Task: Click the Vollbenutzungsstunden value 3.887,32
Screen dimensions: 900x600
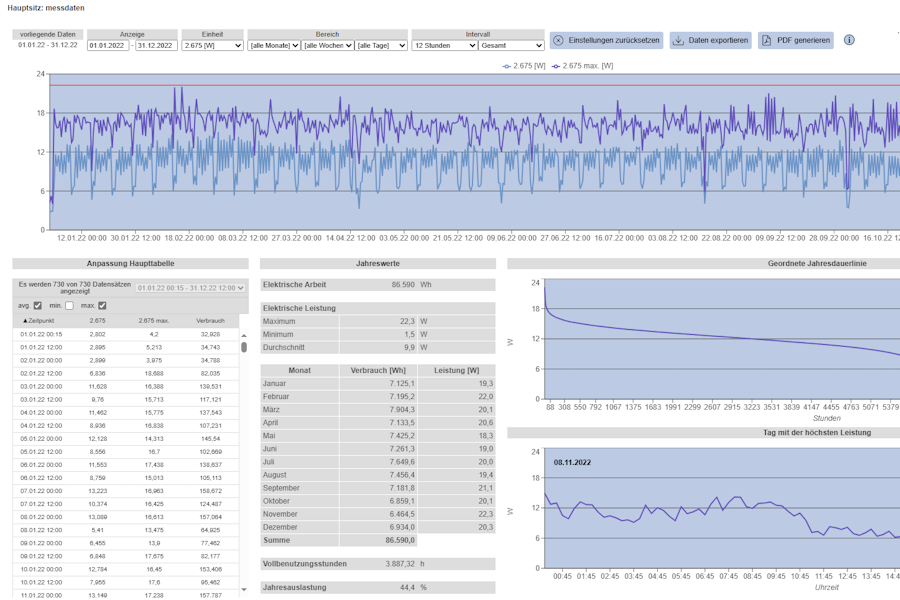Action: click(400, 564)
